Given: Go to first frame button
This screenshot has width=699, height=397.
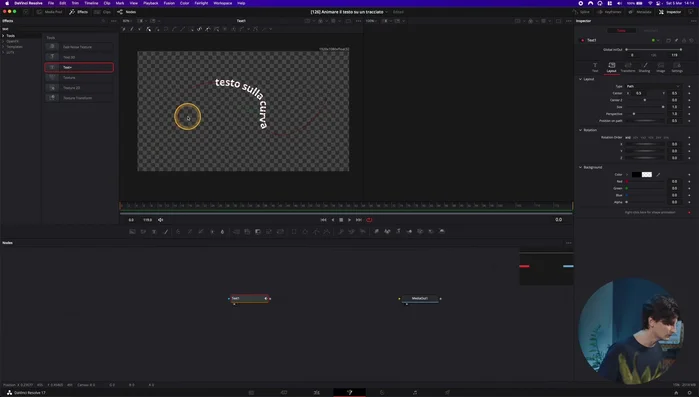Looking at the screenshot, I should click(x=324, y=220).
